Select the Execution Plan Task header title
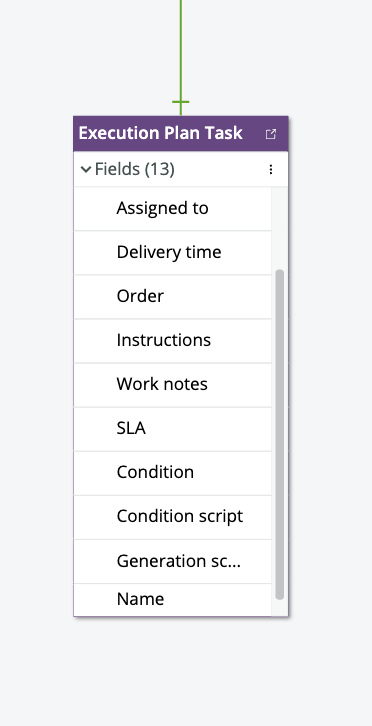The height and width of the screenshot is (726, 372). [x=160, y=133]
